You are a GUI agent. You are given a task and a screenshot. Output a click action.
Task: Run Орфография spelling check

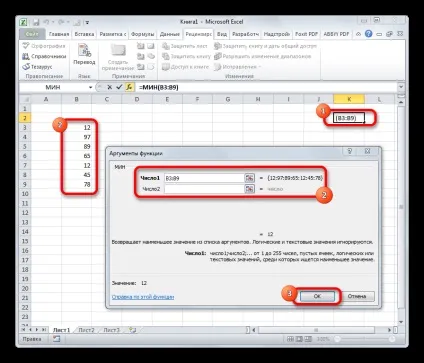click(x=44, y=46)
